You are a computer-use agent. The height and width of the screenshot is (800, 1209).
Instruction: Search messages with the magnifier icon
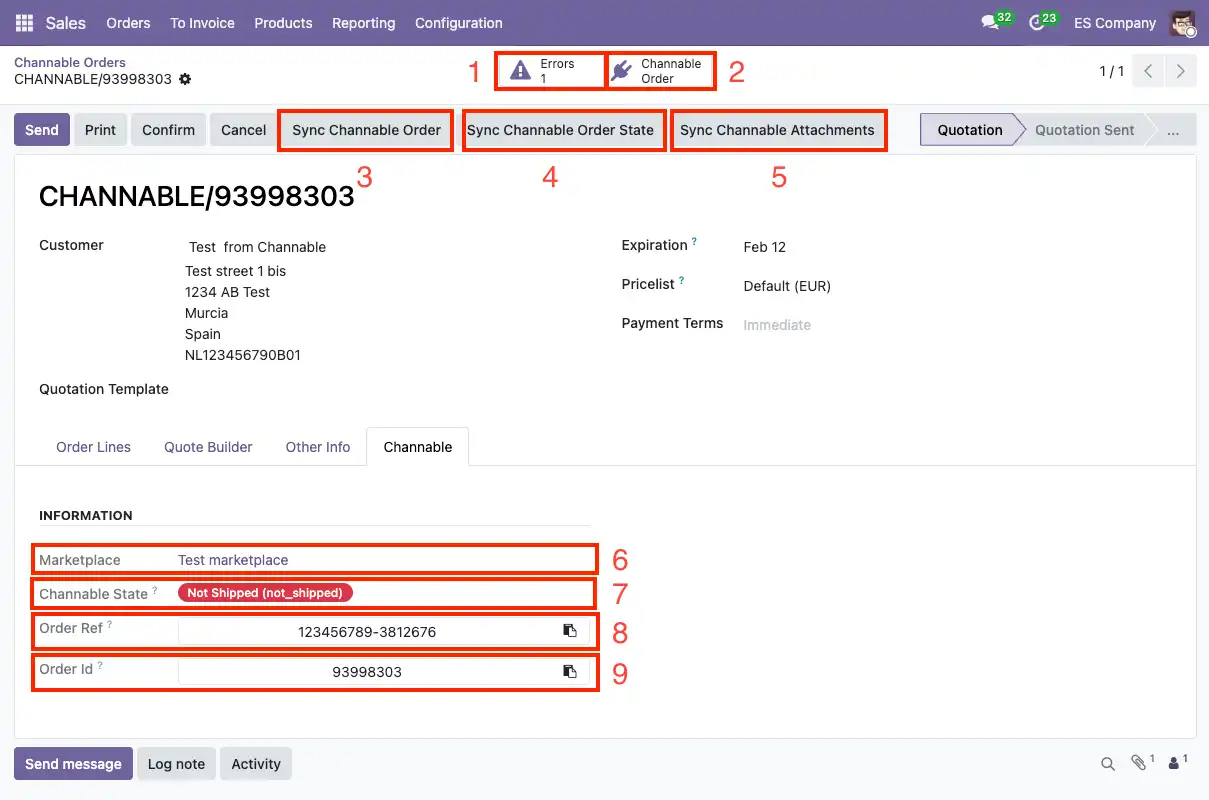pyautogui.click(x=1107, y=763)
